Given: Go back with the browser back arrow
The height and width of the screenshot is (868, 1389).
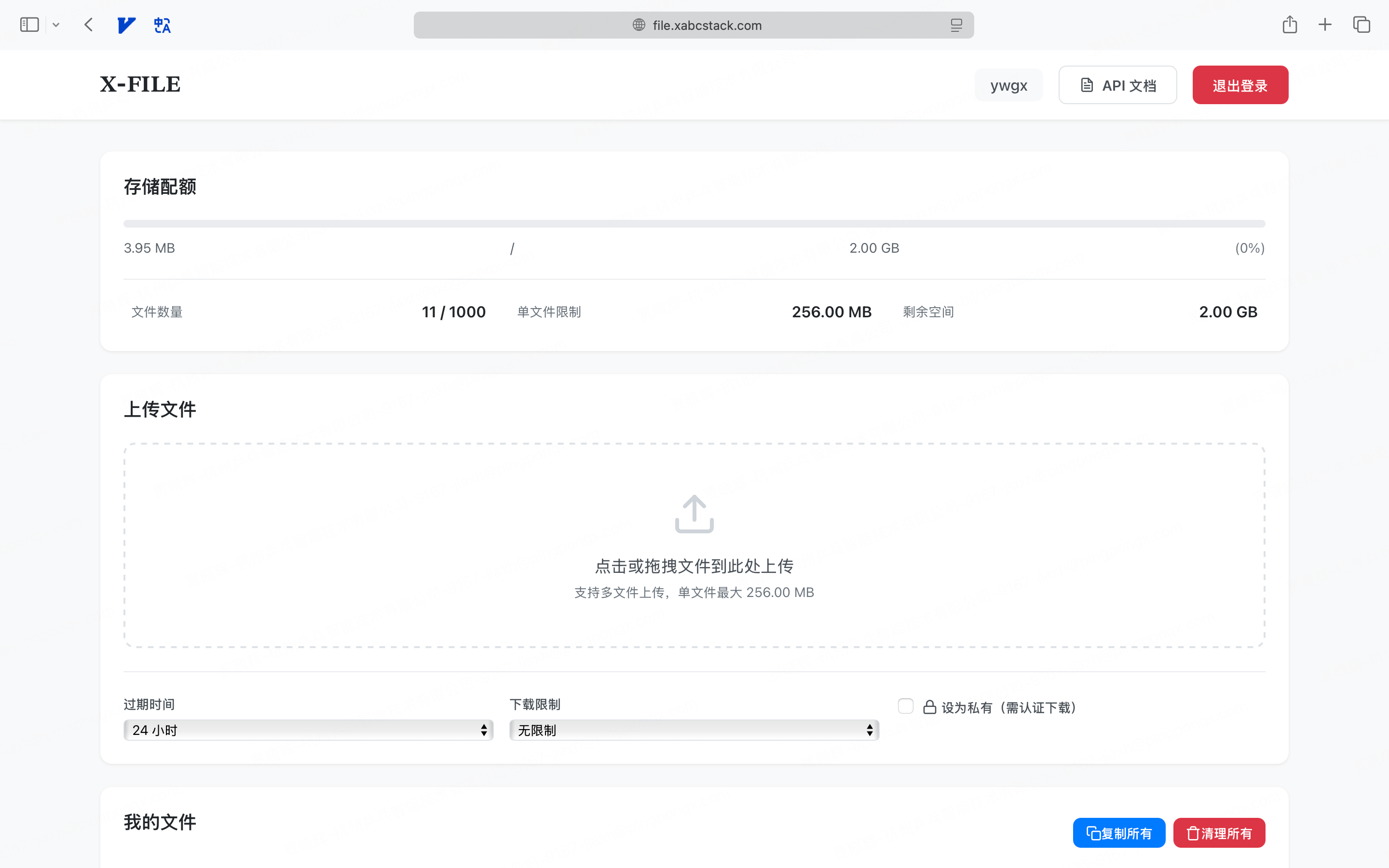Looking at the screenshot, I should 88,25.
